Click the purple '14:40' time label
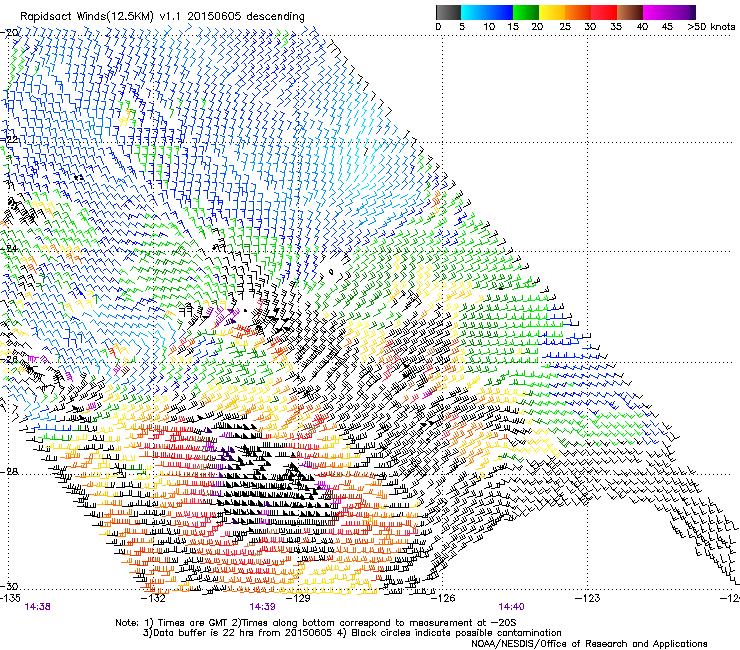Viewport: 740px width, 650px height. click(x=511, y=607)
